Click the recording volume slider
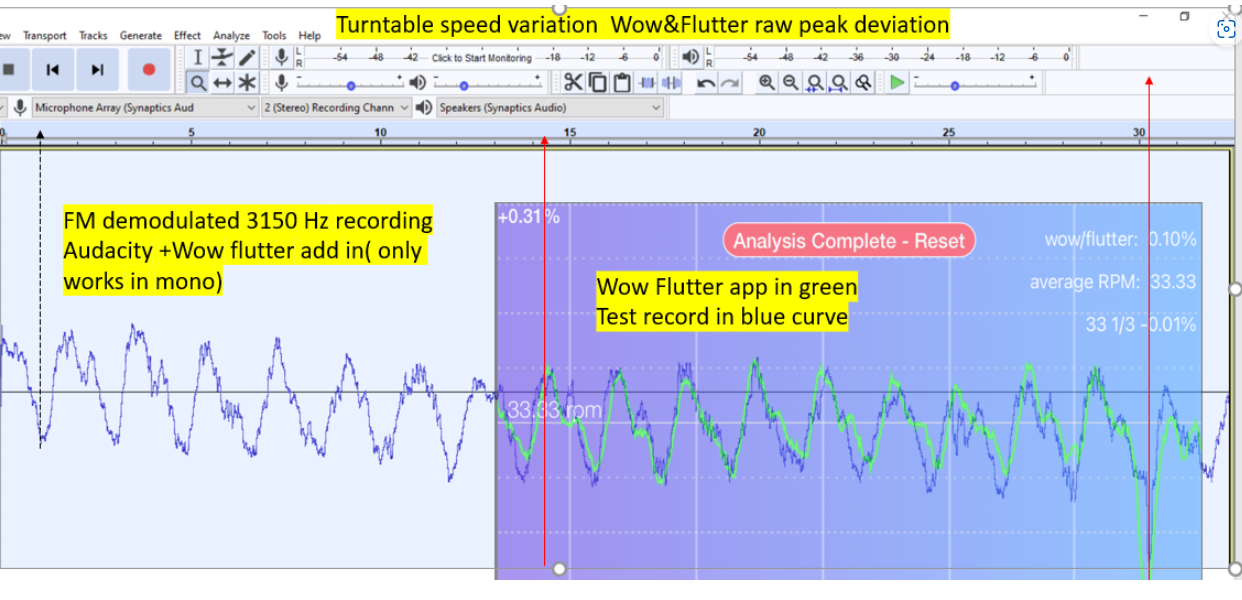The width and height of the screenshot is (1242, 600). click(x=350, y=83)
